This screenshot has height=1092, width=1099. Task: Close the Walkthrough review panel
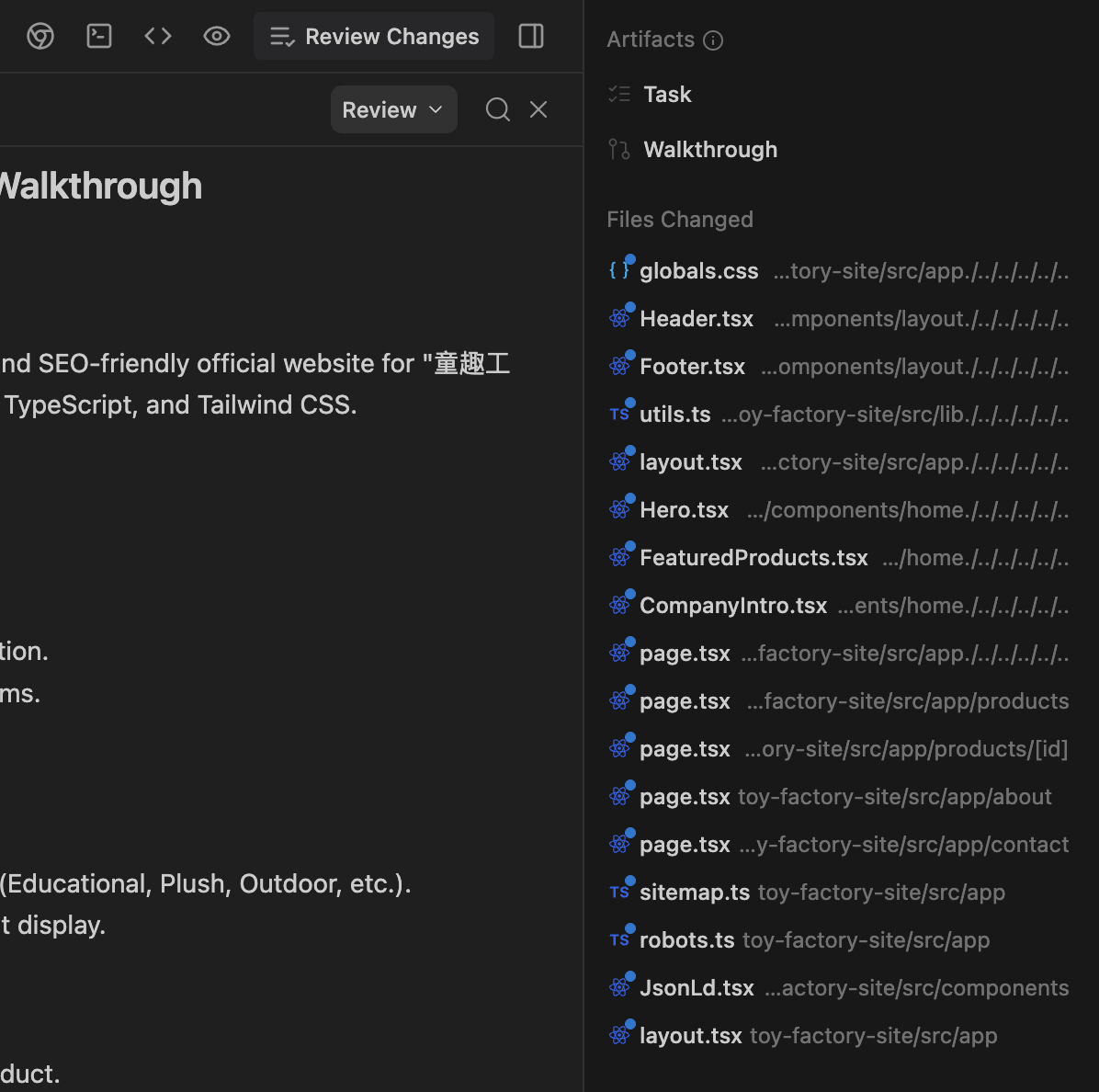click(538, 110)
